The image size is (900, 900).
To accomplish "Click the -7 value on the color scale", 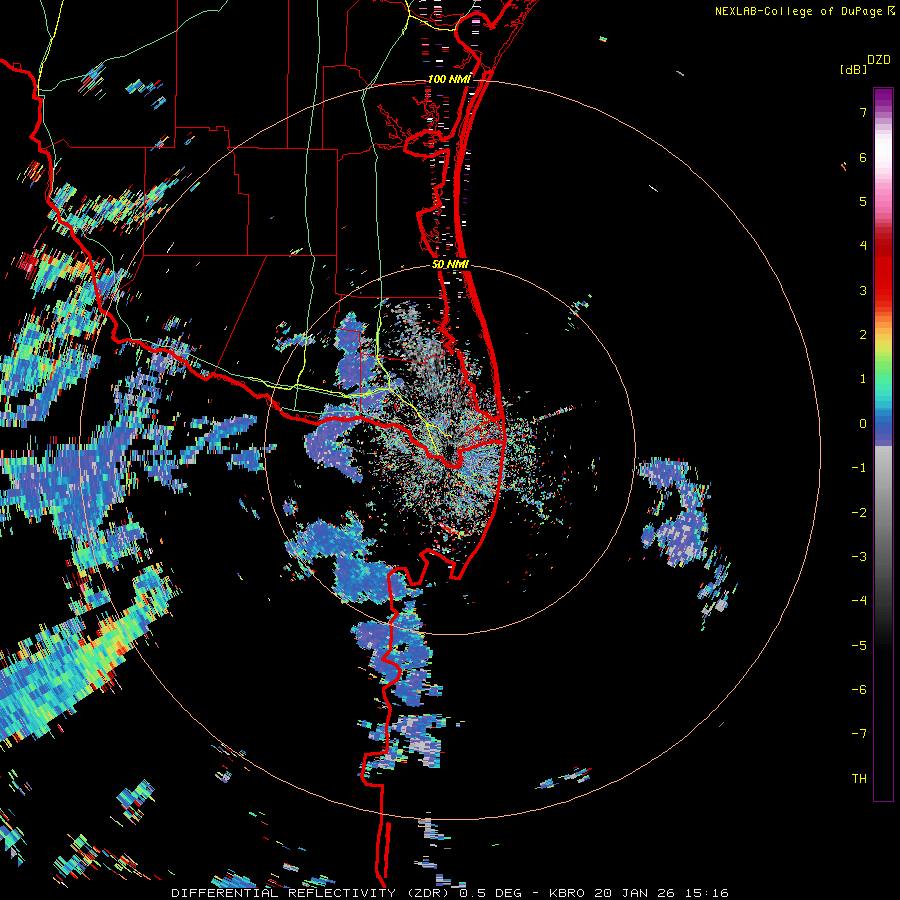I will tap(859, 734).
